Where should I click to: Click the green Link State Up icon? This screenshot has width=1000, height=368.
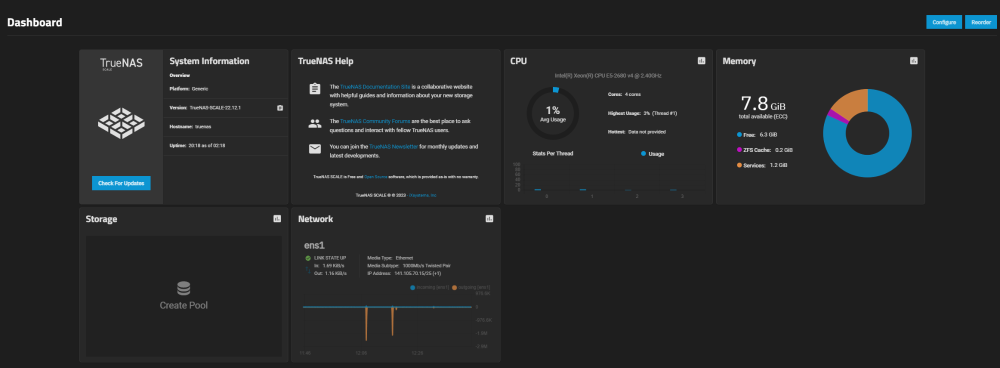308,258
